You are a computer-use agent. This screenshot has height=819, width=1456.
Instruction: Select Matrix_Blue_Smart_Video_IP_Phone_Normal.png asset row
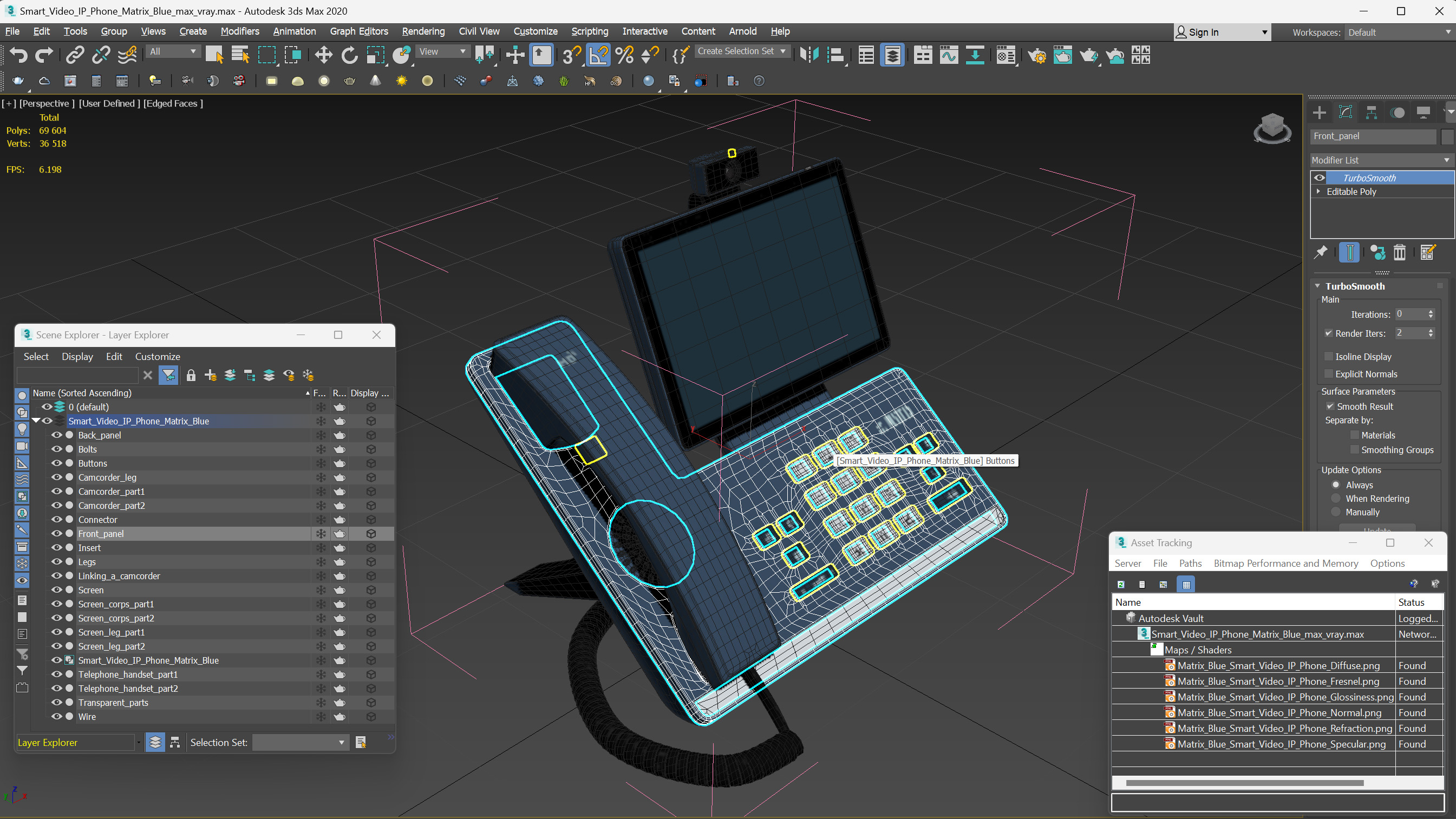coord(1278,713)
